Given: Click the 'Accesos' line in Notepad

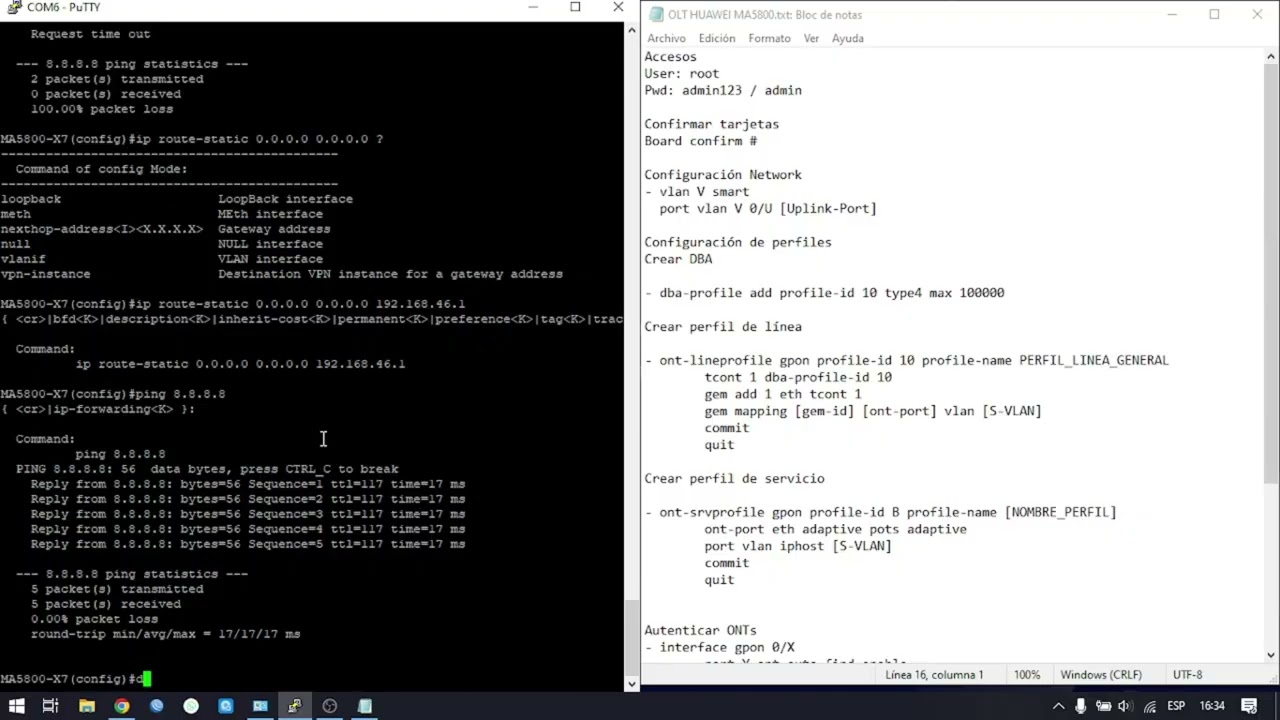Looking at the screenshot, I should click(670, 57).
